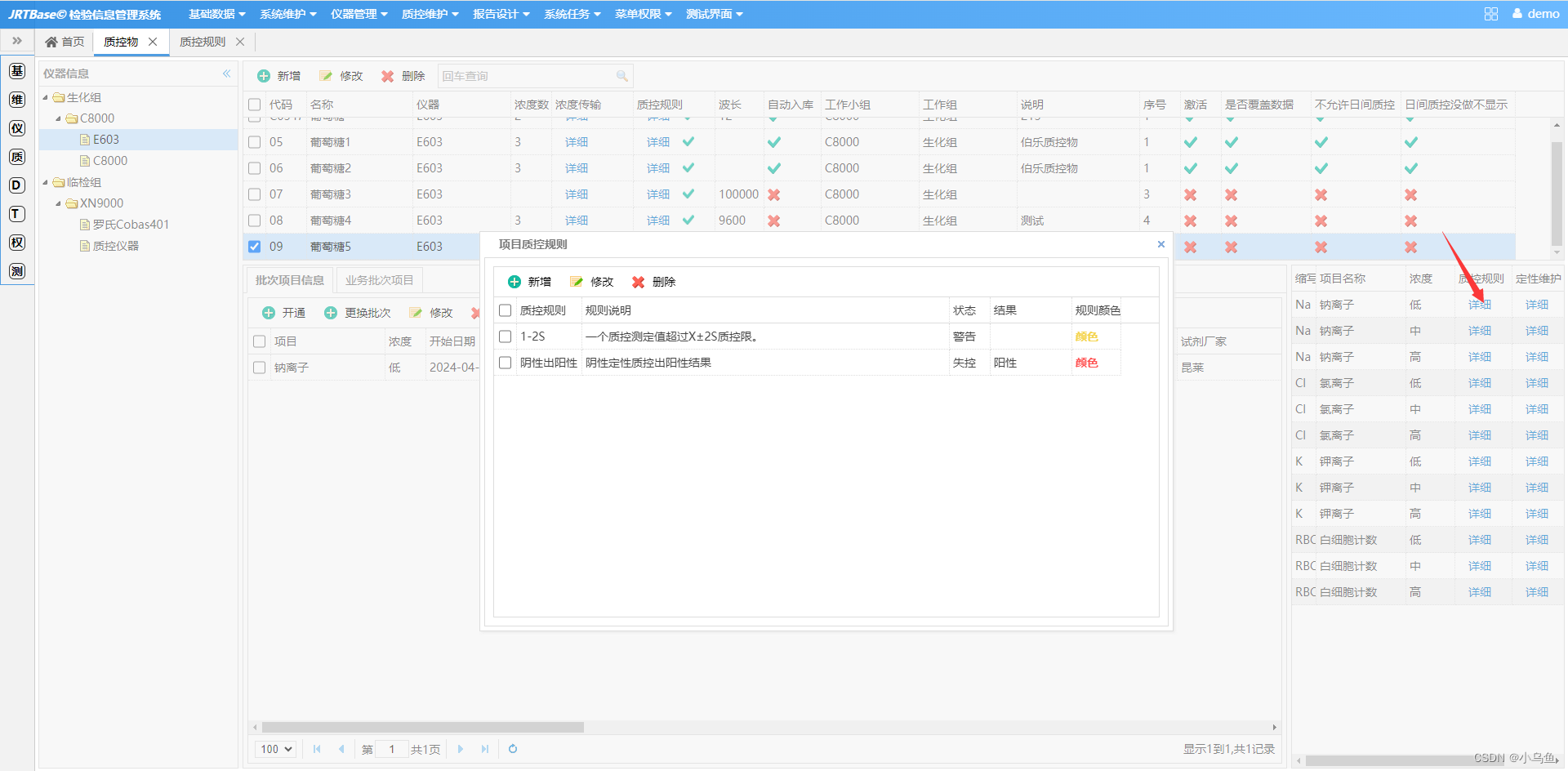
Task: Switch to the 业务批次项目 tab
Action: tap(379, 280)
